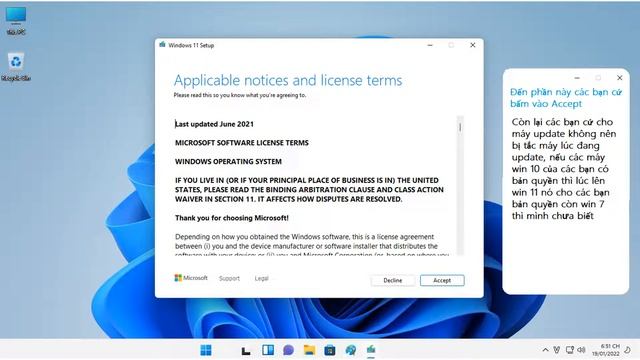Click the "Last updated June 2021" line
Viewport: 640px width, 360px height.
(214, 124)
